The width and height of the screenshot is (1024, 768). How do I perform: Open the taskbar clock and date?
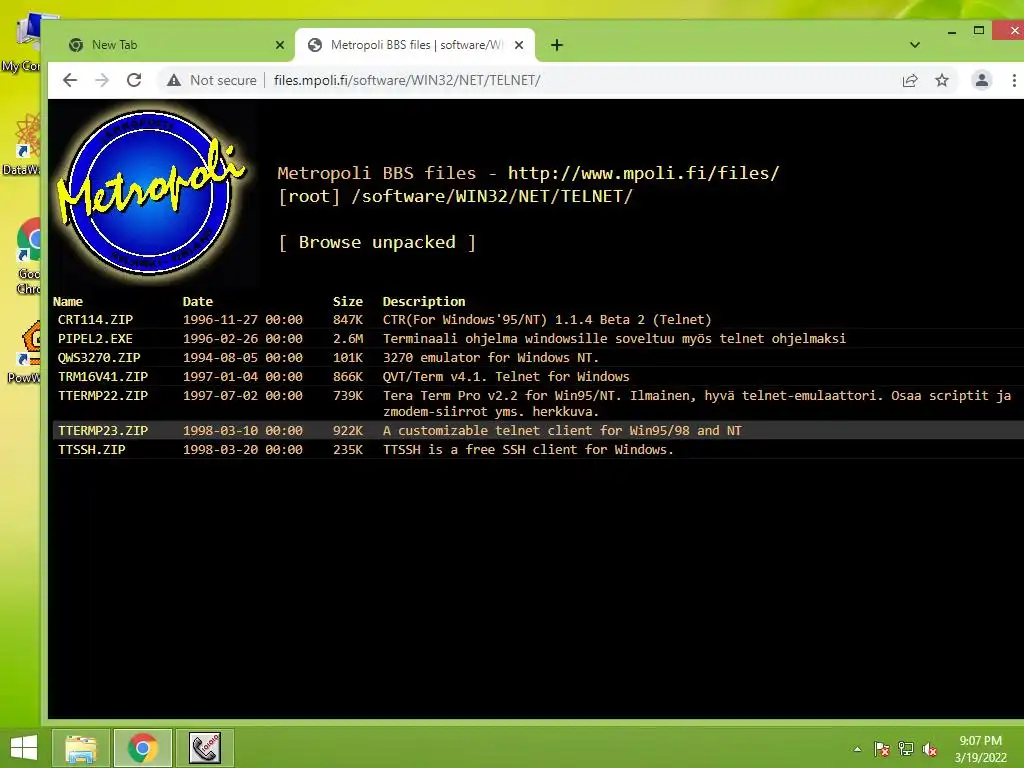coord(980,749)
